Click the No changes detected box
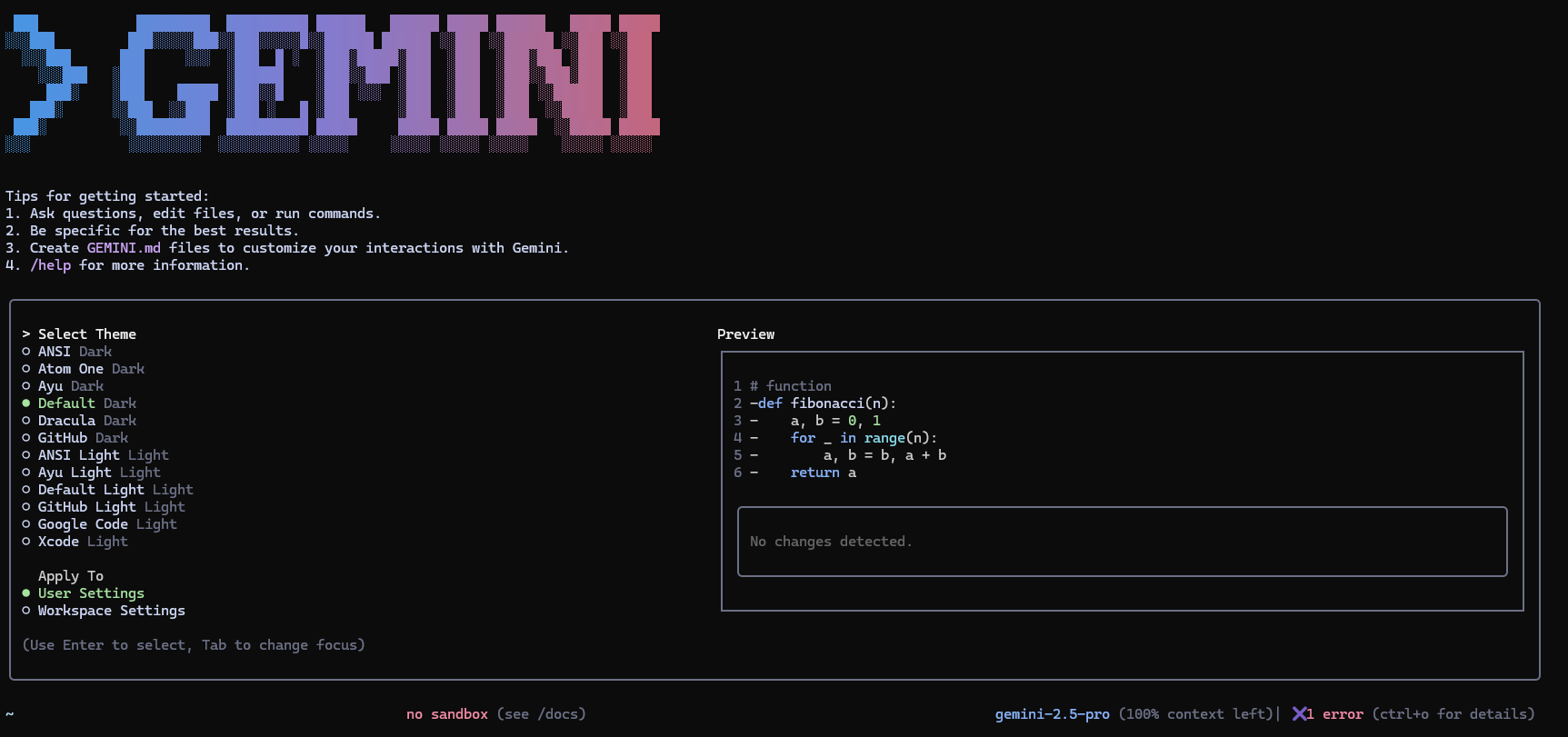This screenshot has width=1568, height=737. coord(1122,542)
